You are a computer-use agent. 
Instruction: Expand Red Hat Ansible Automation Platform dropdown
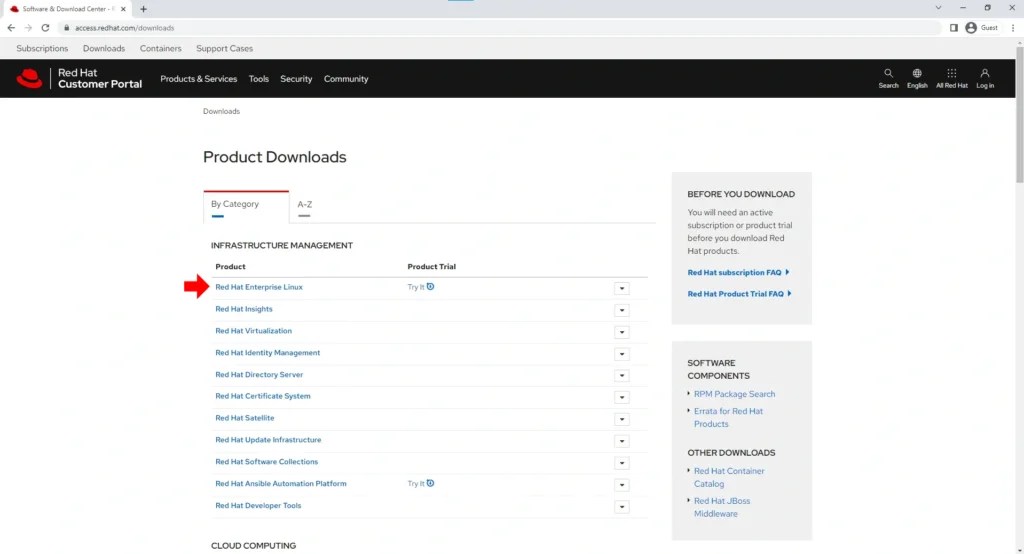point(622,485)
